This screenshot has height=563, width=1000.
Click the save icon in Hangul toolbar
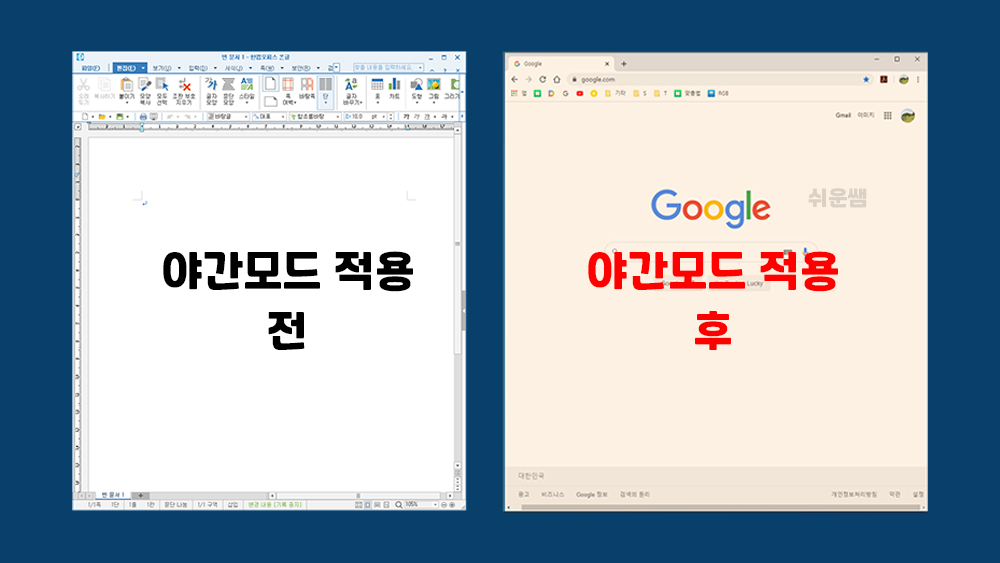pyautogui.click(x=119, y=117)
